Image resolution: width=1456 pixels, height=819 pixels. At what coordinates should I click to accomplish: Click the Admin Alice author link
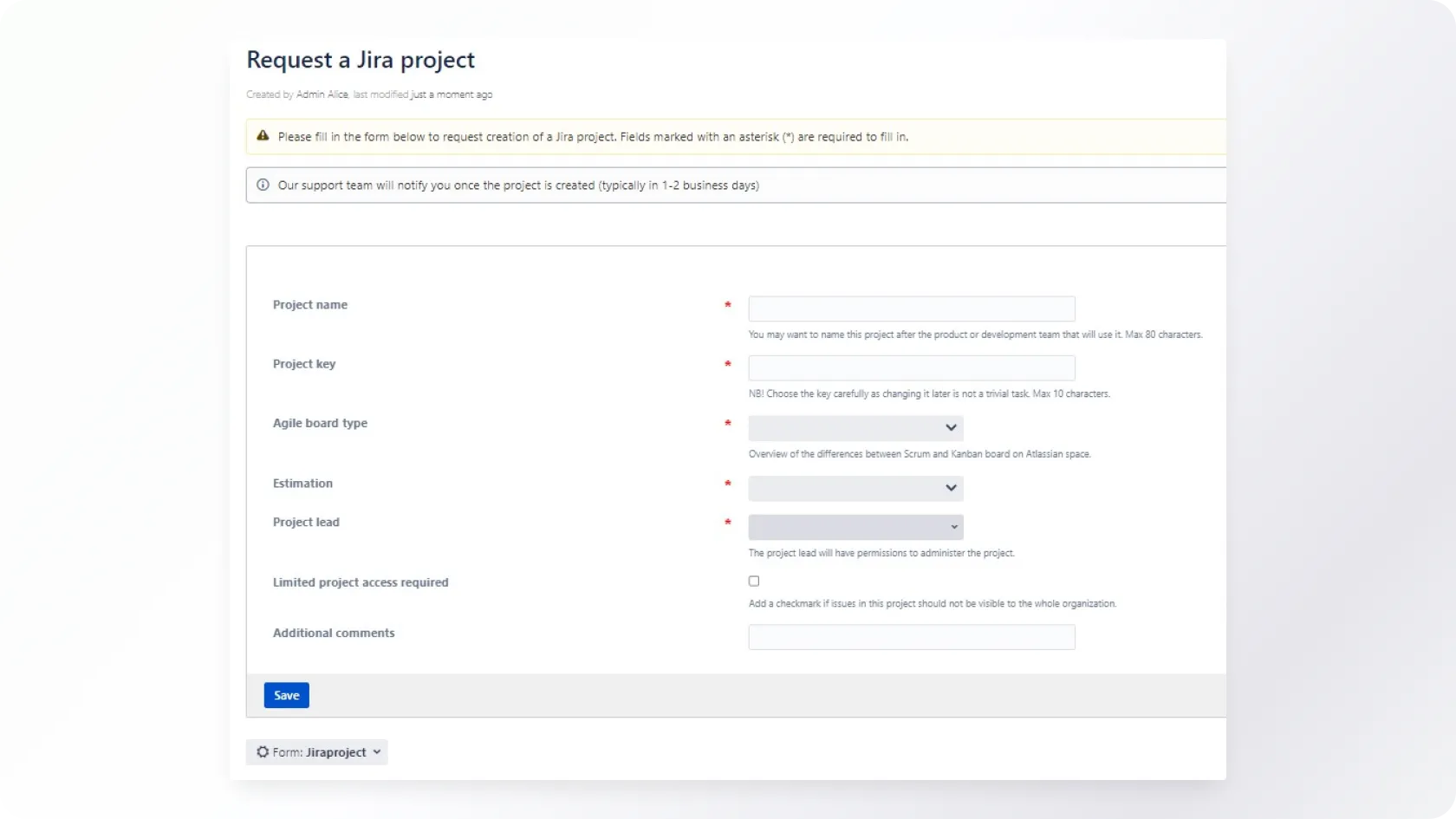[322, 94]
